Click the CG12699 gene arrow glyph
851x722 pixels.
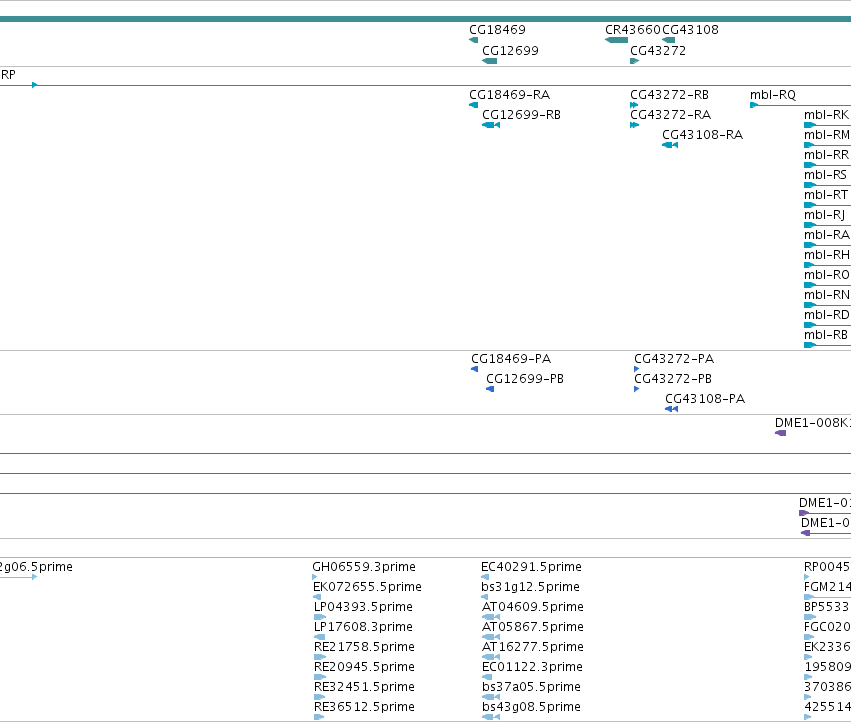(x=490, y=61)
